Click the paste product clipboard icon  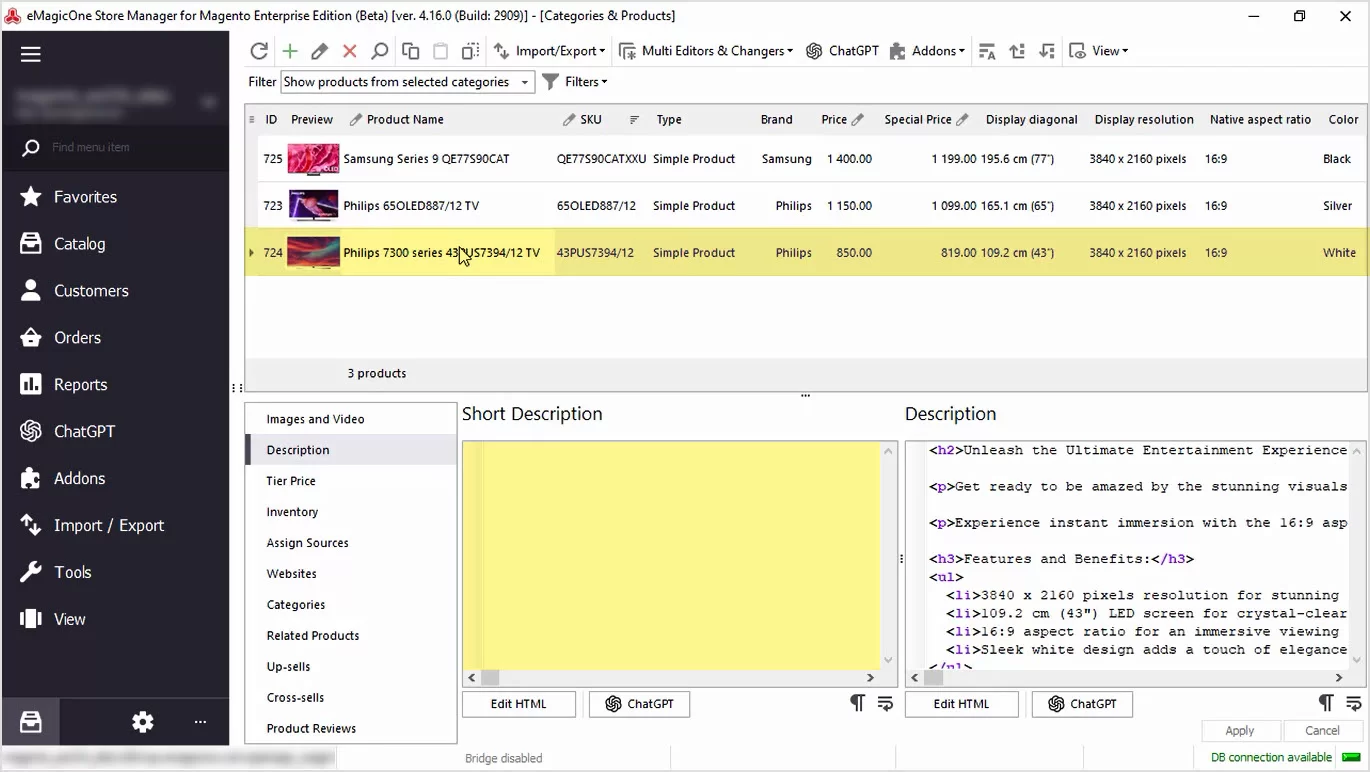tap(440, 51)
